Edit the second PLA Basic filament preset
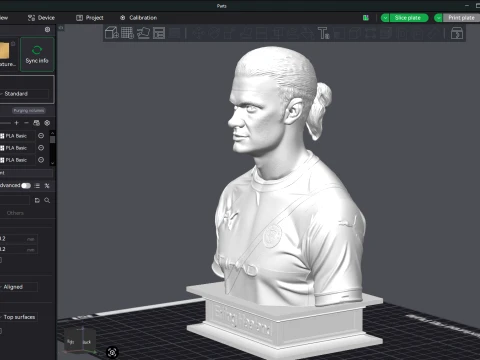Image resolution: width=480 pixels, height=360 pixels. [x=41, y=148]
